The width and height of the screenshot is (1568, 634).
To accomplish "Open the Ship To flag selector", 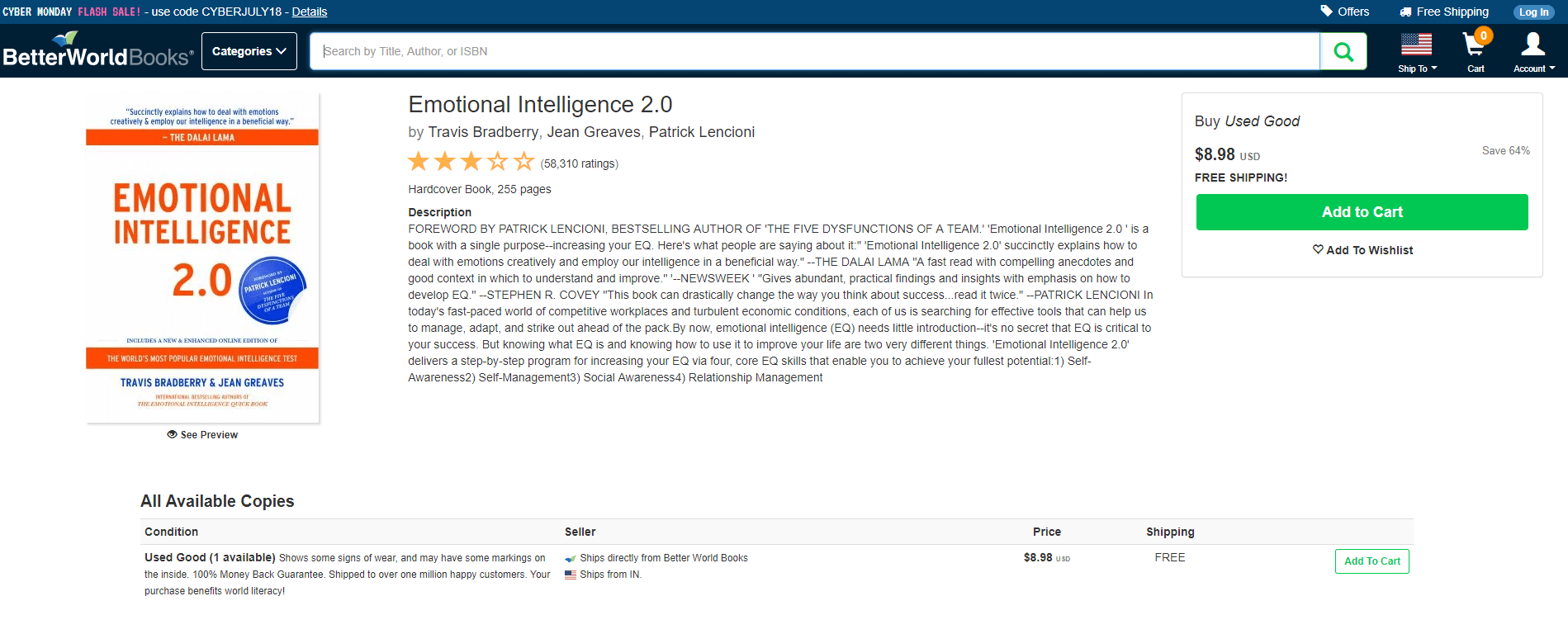I will 1417,52.
